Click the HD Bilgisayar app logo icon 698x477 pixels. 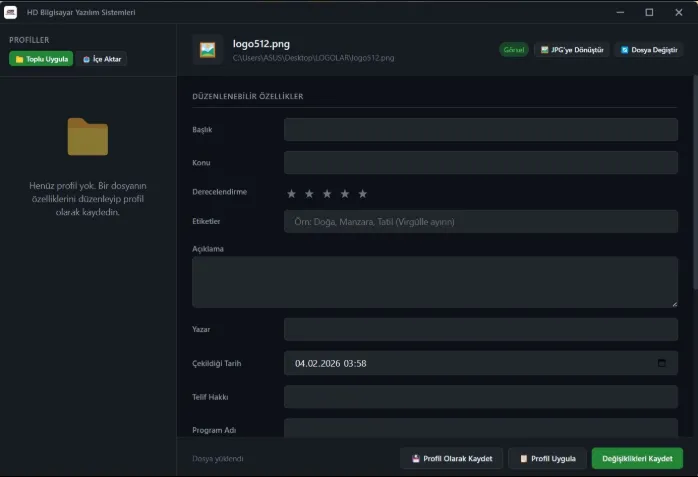point(11,12)
